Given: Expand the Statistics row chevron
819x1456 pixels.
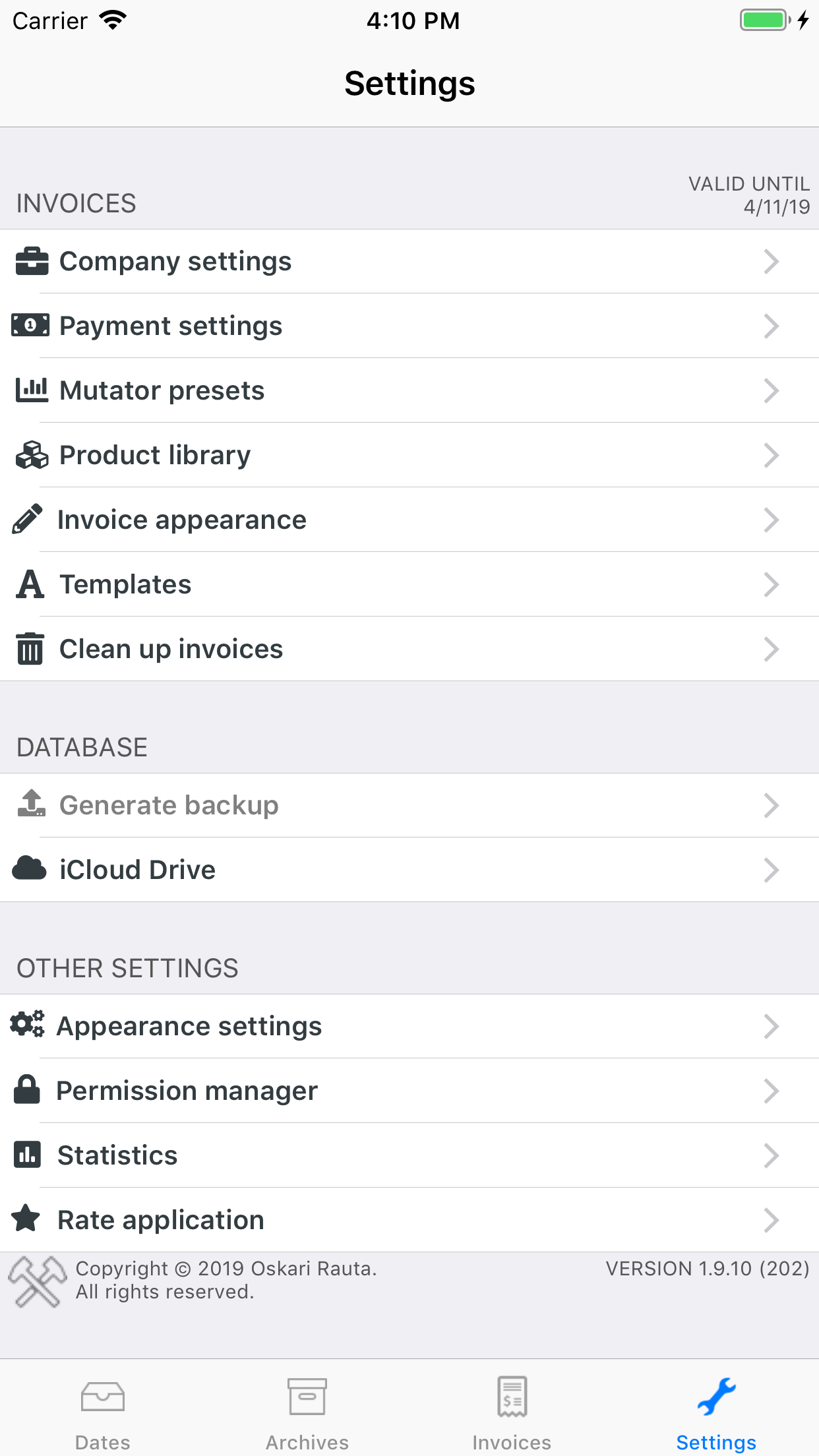Looking at the screenshot, I should click(772, 1155).
